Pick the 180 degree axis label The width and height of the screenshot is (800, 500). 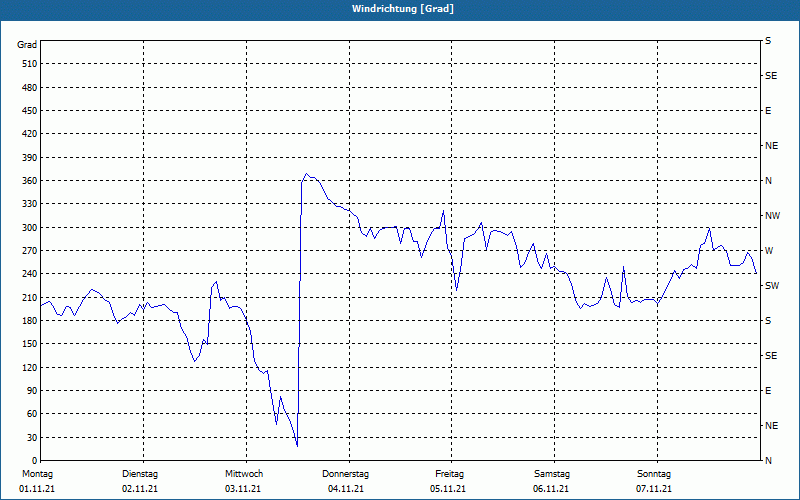coord(29,321)
